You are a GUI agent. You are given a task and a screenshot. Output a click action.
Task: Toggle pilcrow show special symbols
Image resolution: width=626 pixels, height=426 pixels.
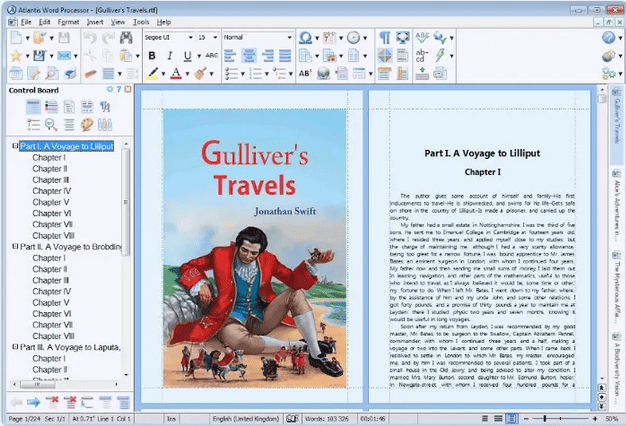(x=384, y=38)
